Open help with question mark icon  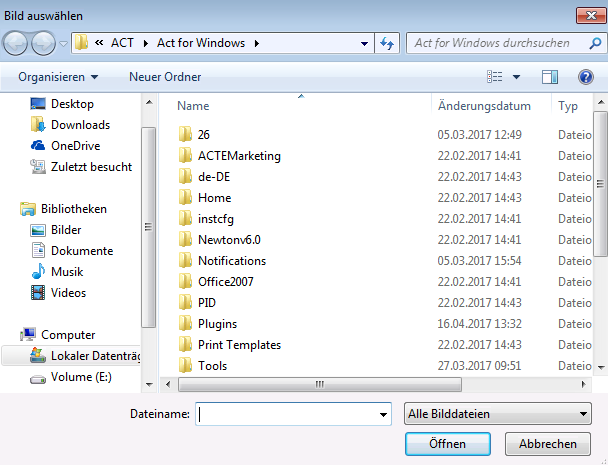point(586,77)
